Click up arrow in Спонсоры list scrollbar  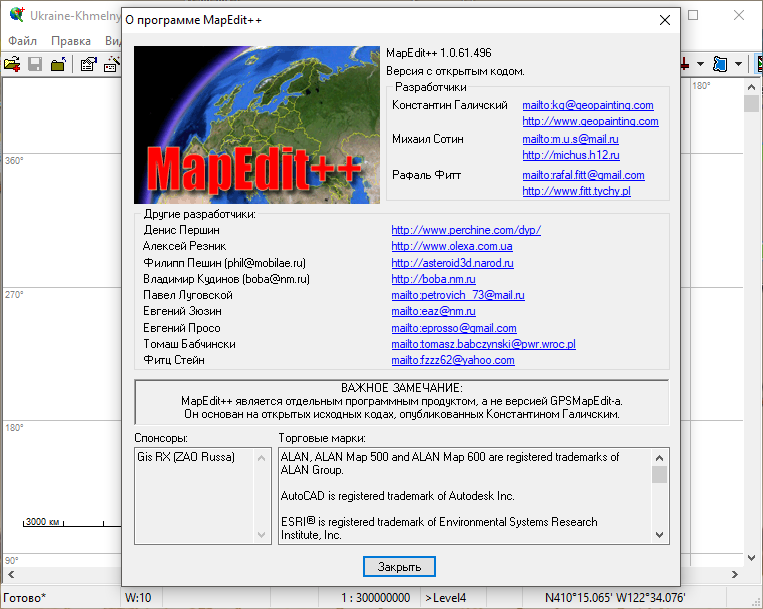point(261,458)
